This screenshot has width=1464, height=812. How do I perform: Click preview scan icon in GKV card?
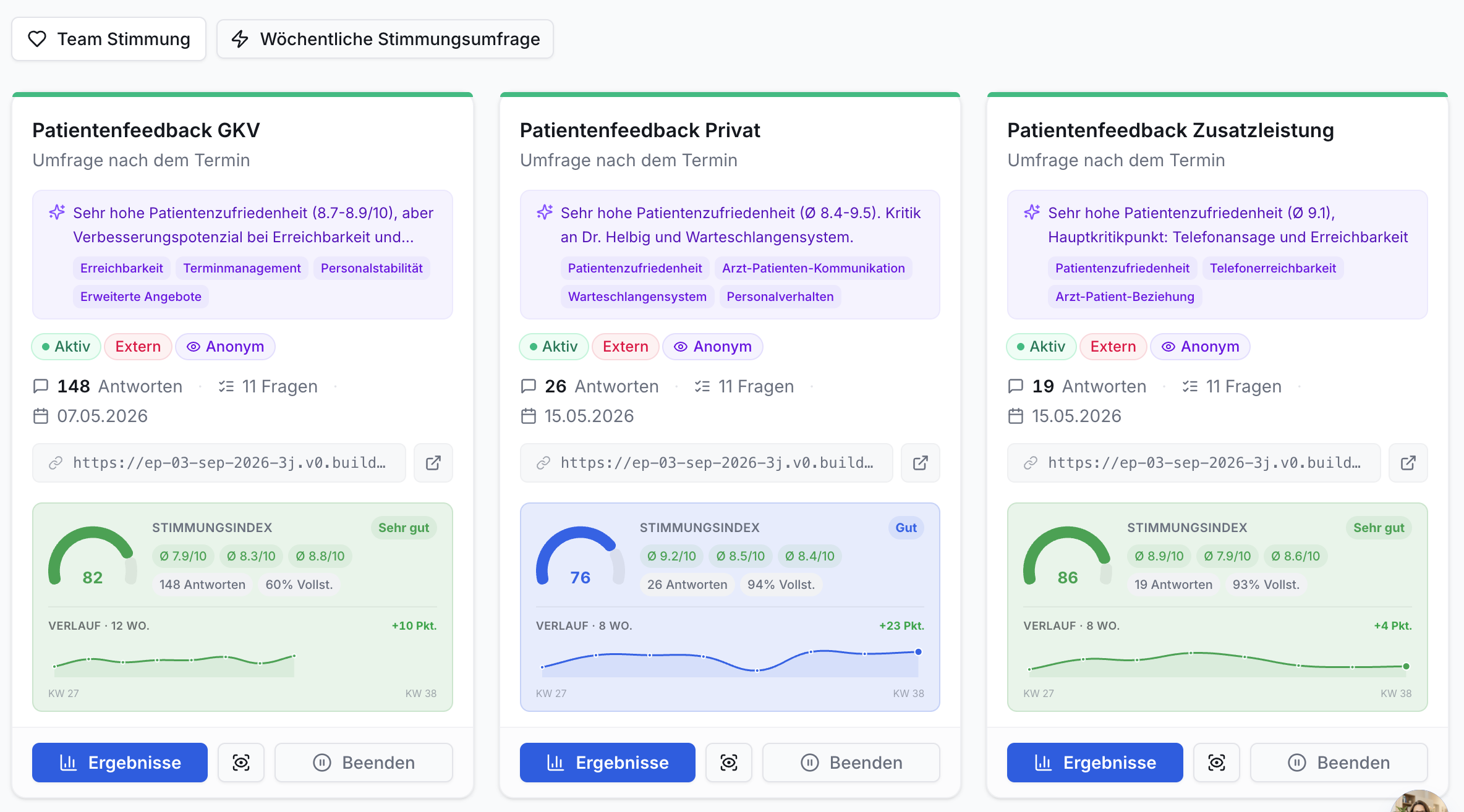click(241, 763)
